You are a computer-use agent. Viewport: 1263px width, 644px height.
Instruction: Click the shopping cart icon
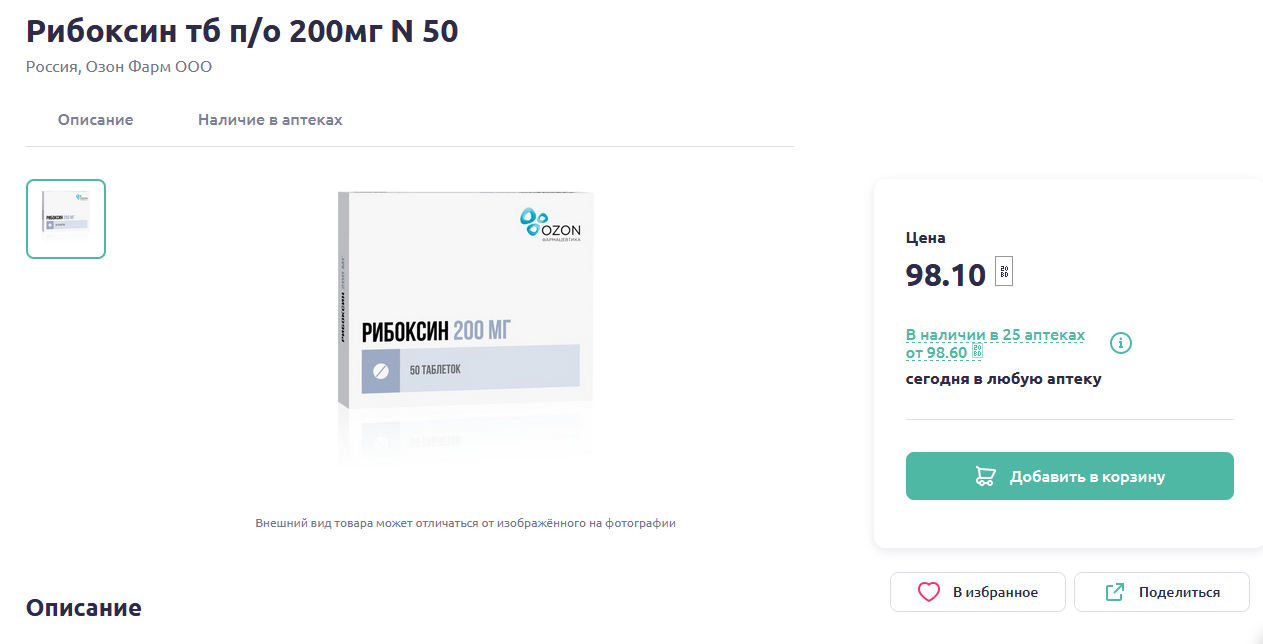(x=985, y=477)
